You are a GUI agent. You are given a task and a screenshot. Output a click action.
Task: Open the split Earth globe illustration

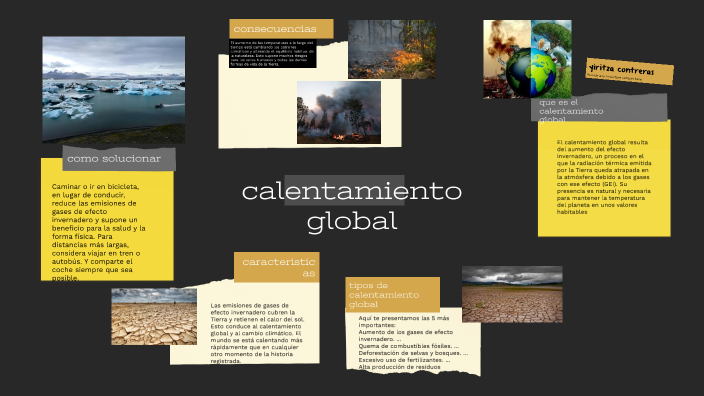click(x=527, y=59)
